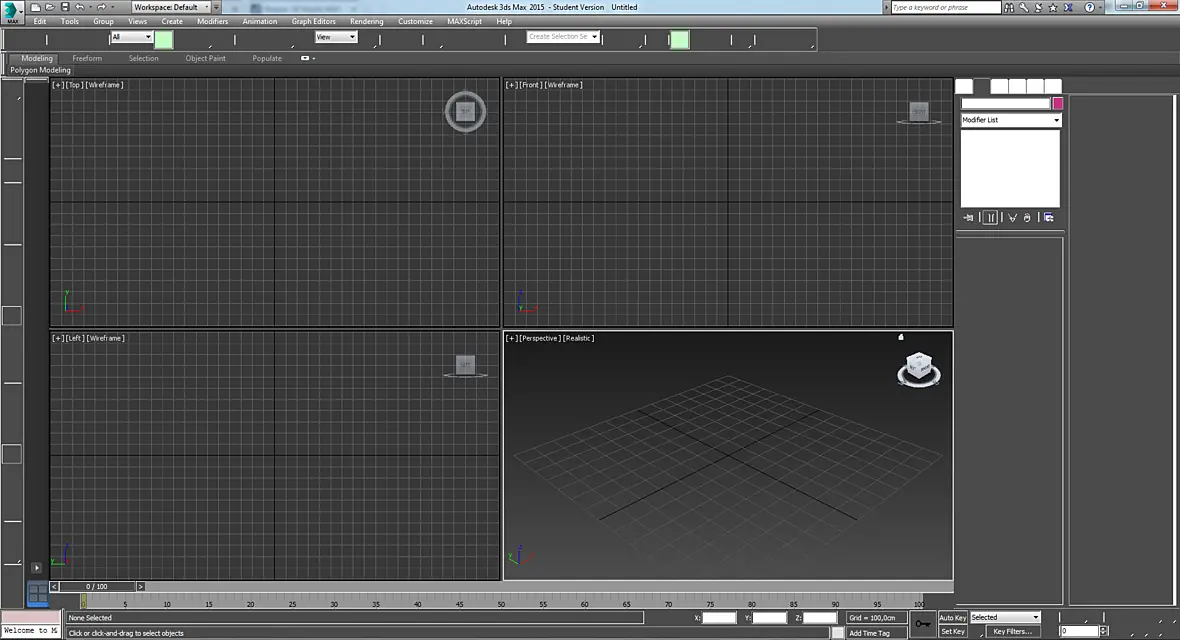The height and width of the screenshot is (640, 1180).
Task: Open the Workspace: Default dropdown
Action: pyautogui.click(x=172, y=7)
